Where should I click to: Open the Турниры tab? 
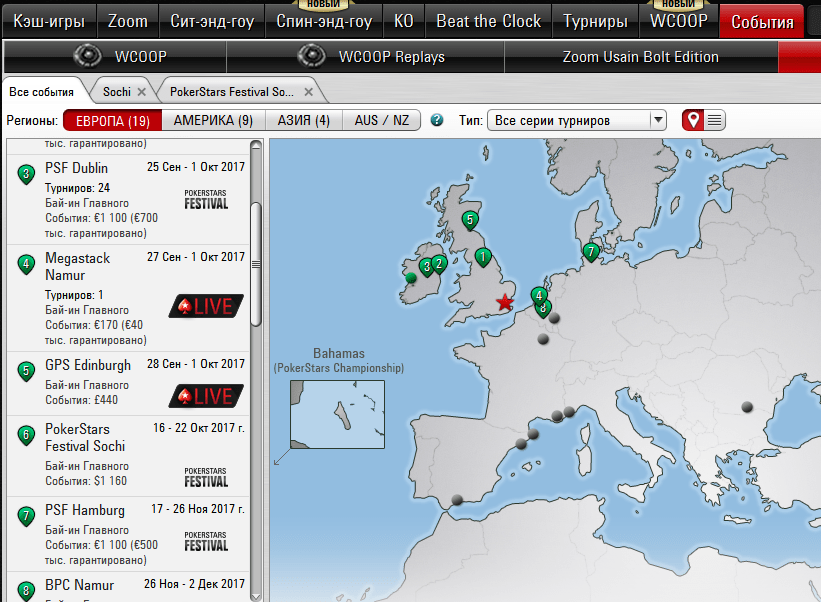tap(595, 21)
